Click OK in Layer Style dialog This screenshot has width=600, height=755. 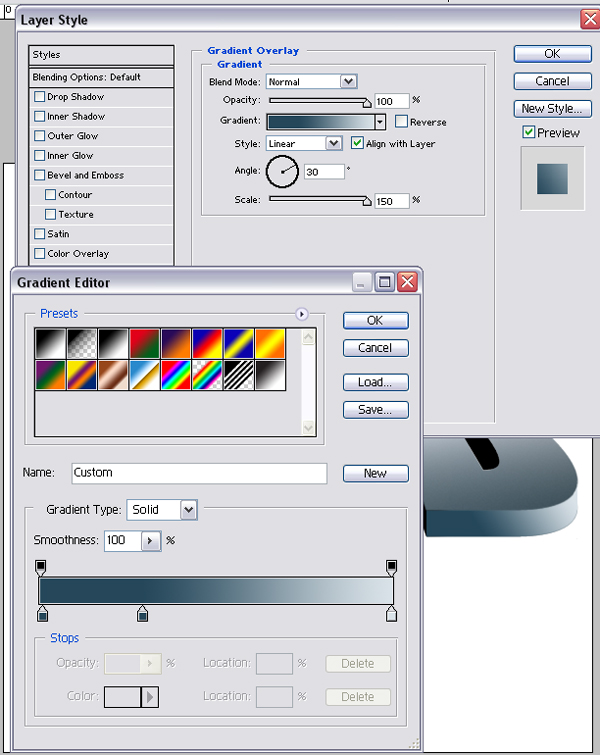[x=552, y=54]
